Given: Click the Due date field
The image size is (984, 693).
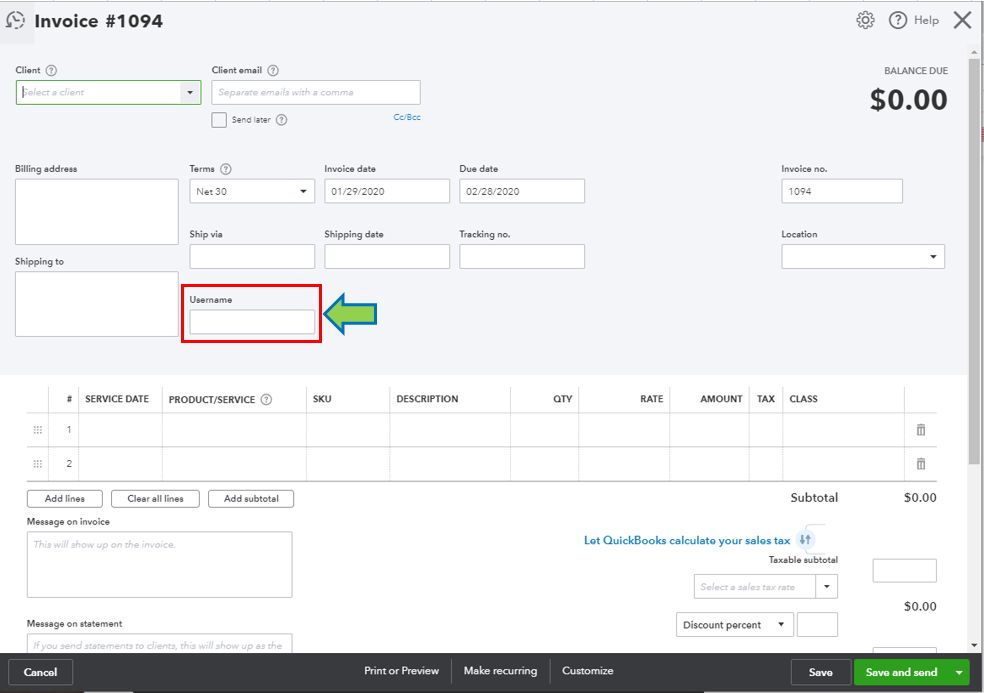Looking at the screenshot, I should (522, 191).
